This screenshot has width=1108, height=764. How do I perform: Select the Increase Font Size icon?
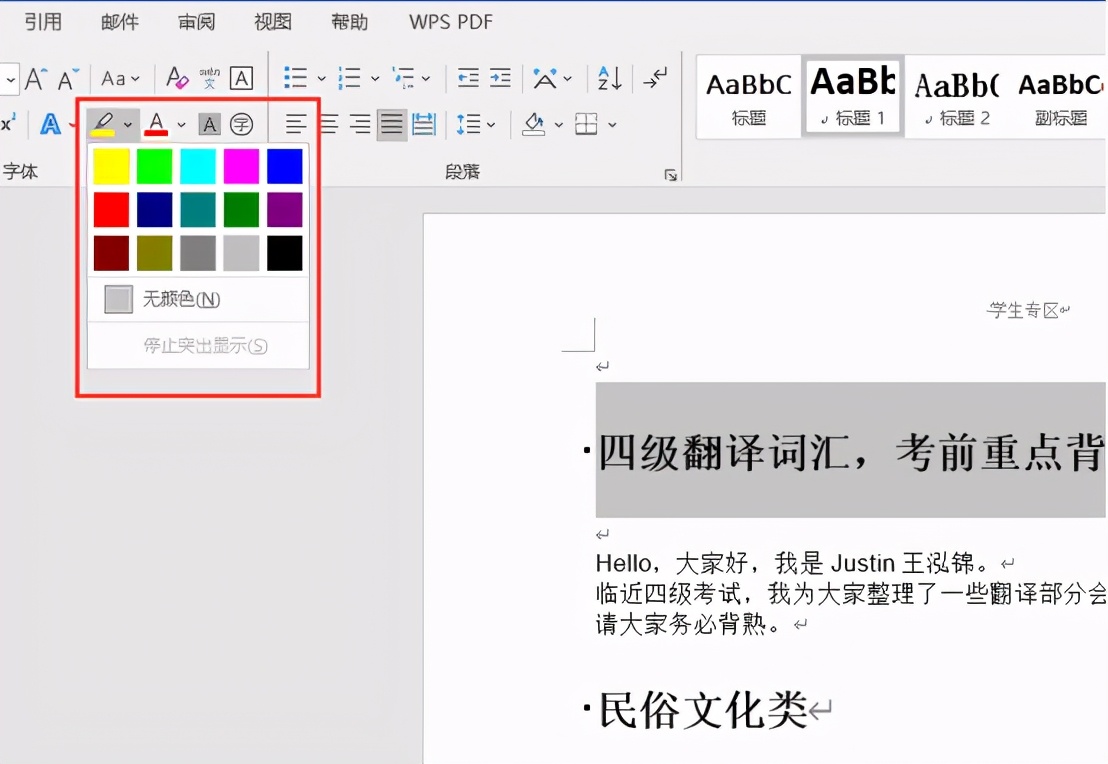pyautogui.click(x=37, y=78)
